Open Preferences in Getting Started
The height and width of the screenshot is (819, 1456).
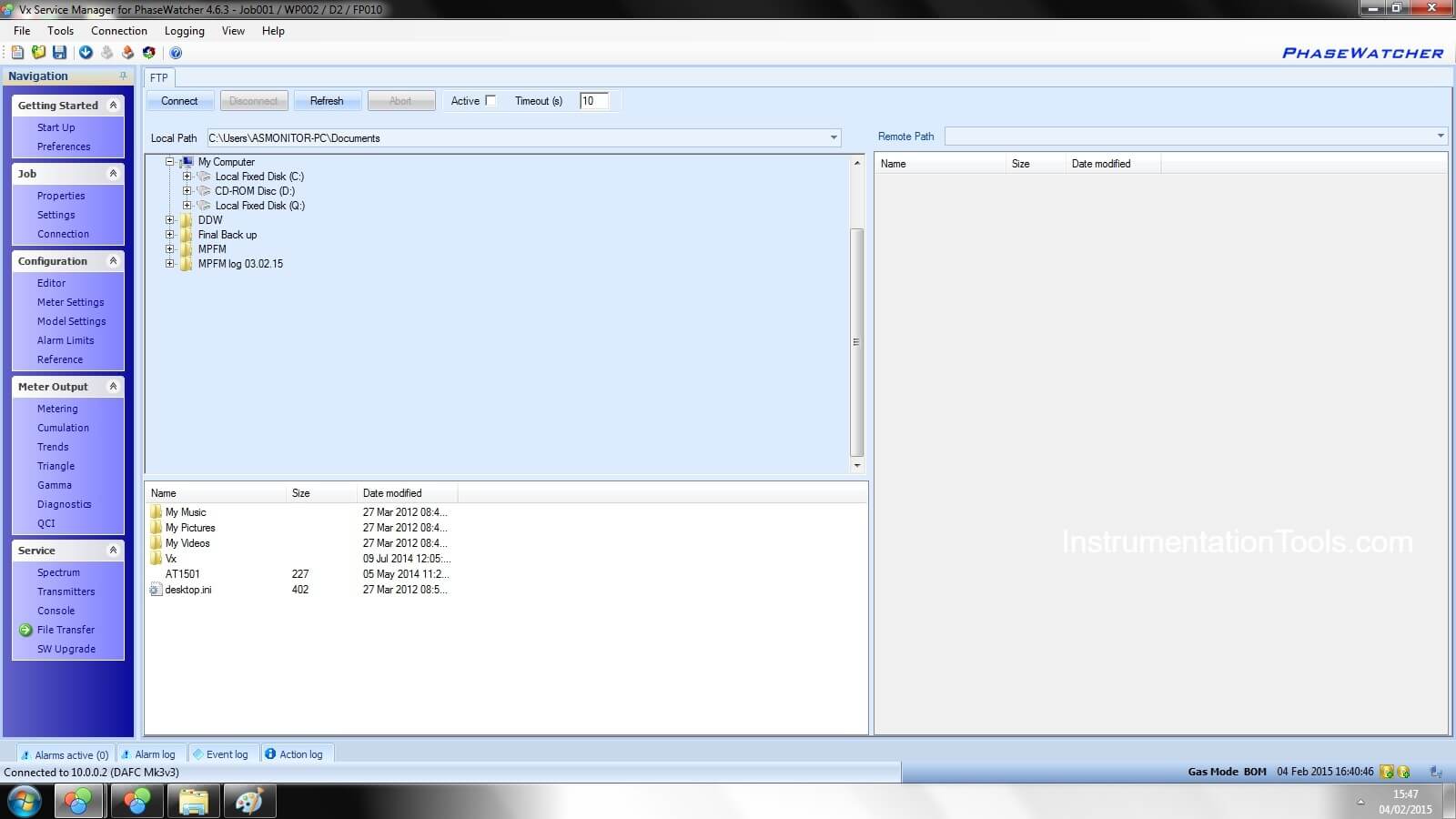coord(64,147)
